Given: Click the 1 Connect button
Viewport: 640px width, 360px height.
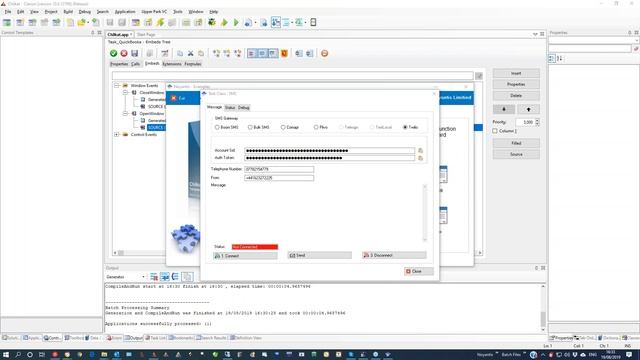Looking at the screenshot, I should [245, 256].
